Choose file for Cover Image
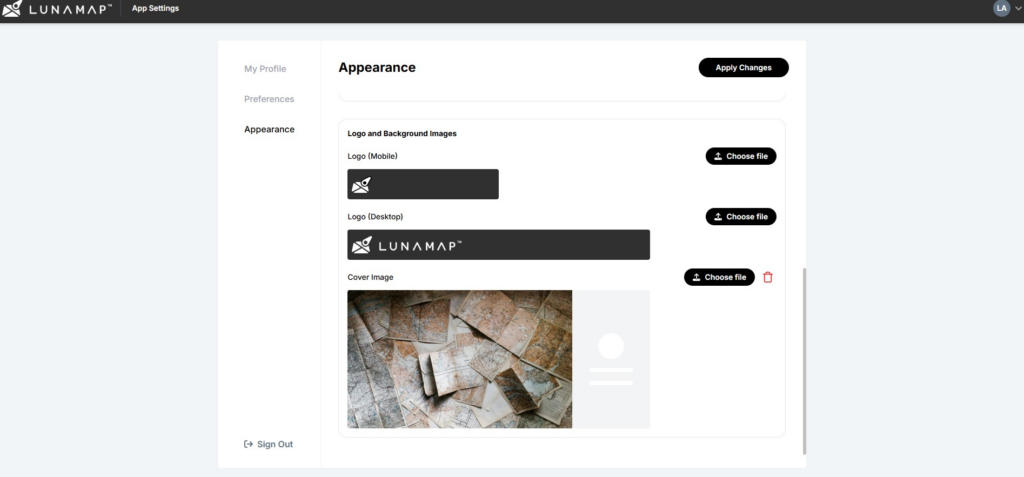 (719, 277)
